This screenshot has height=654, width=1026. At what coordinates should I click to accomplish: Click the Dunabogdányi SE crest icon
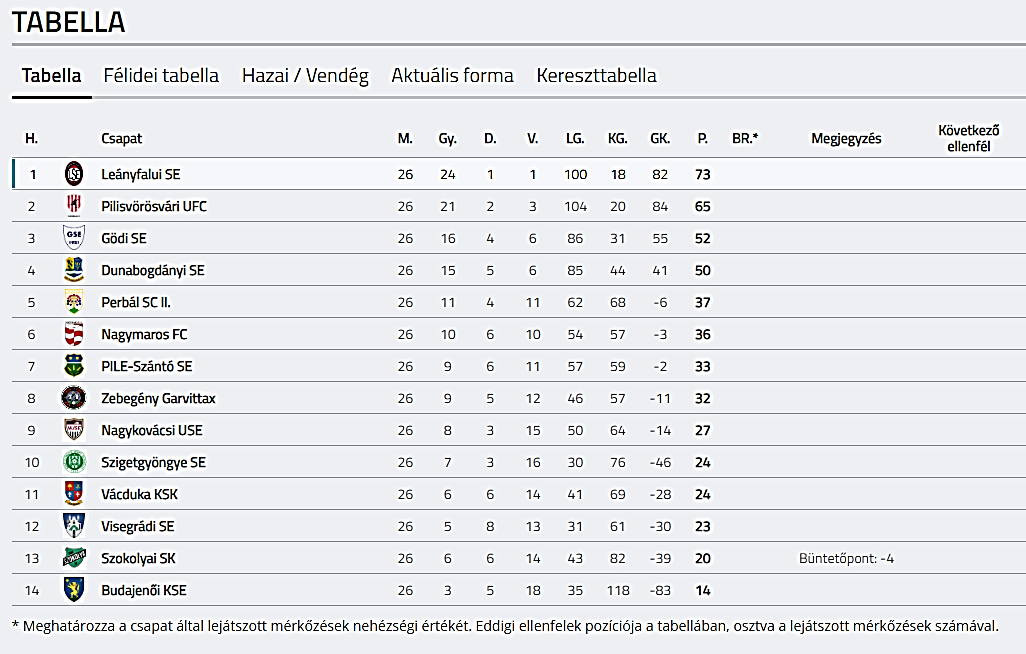tap(74, 270)
